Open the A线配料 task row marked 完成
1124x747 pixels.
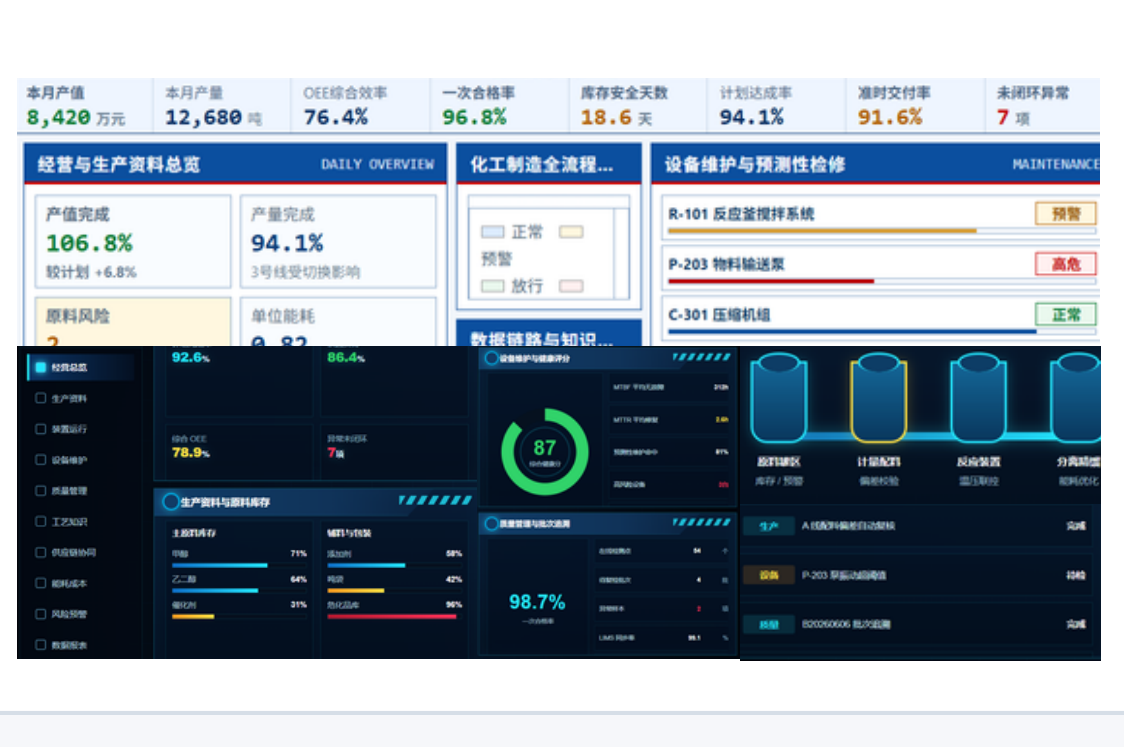click(x=919, y=526)
